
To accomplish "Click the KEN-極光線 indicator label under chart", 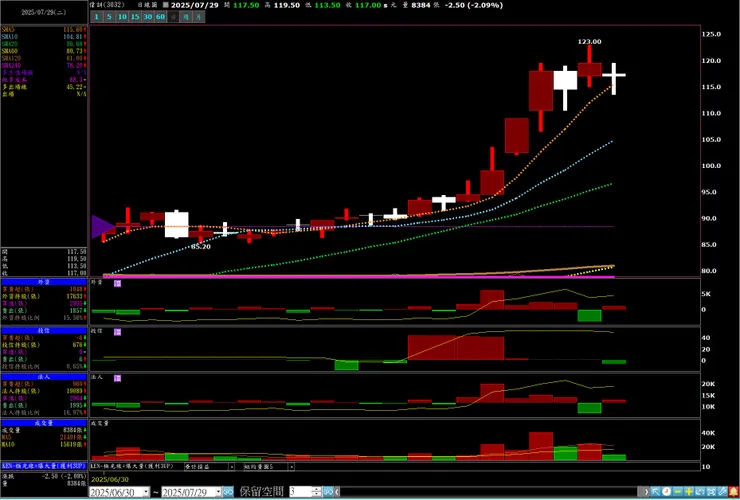I will pos(133,466).
